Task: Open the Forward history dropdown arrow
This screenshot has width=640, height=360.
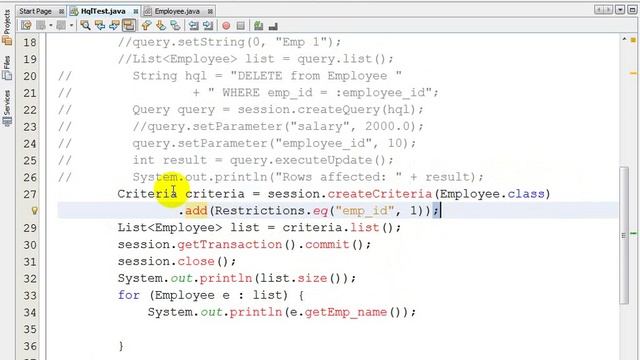Action: pos(71,26)
